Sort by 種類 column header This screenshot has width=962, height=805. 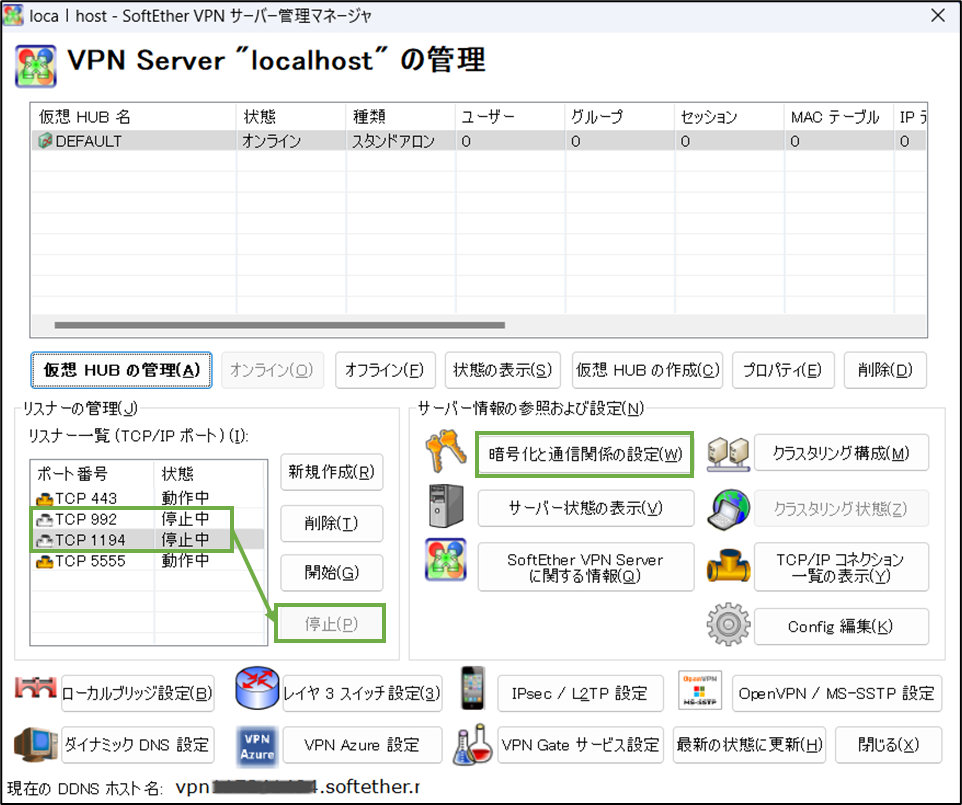[401, 117]
